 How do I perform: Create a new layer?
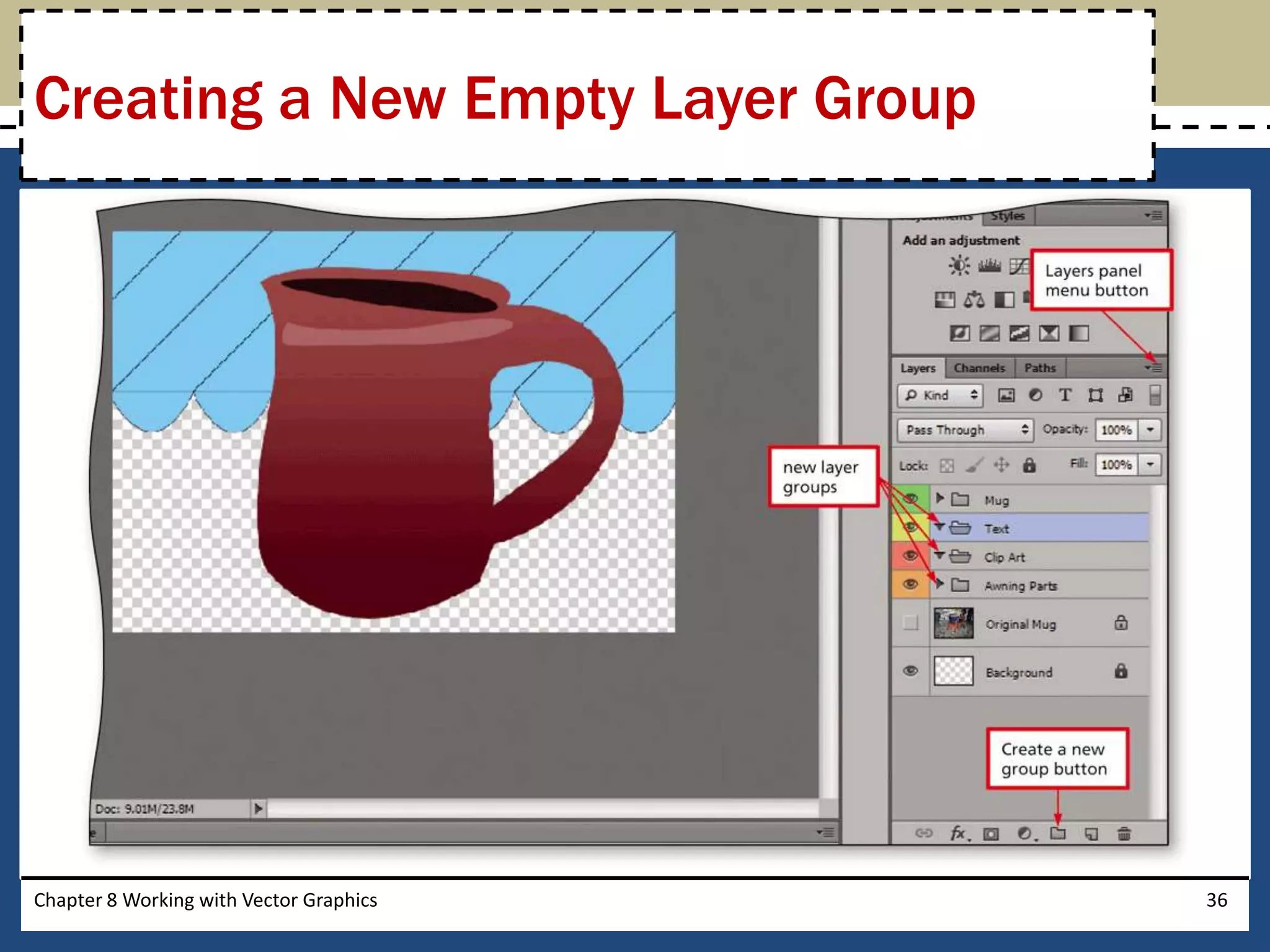[1091, 834]
